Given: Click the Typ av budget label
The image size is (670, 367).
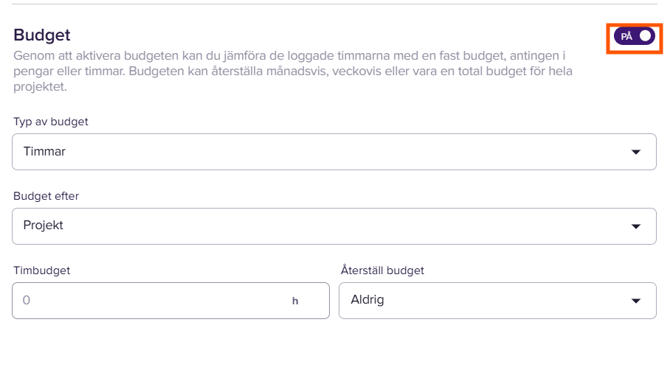Looking at the screenshot, I should [x=51, y=122].
